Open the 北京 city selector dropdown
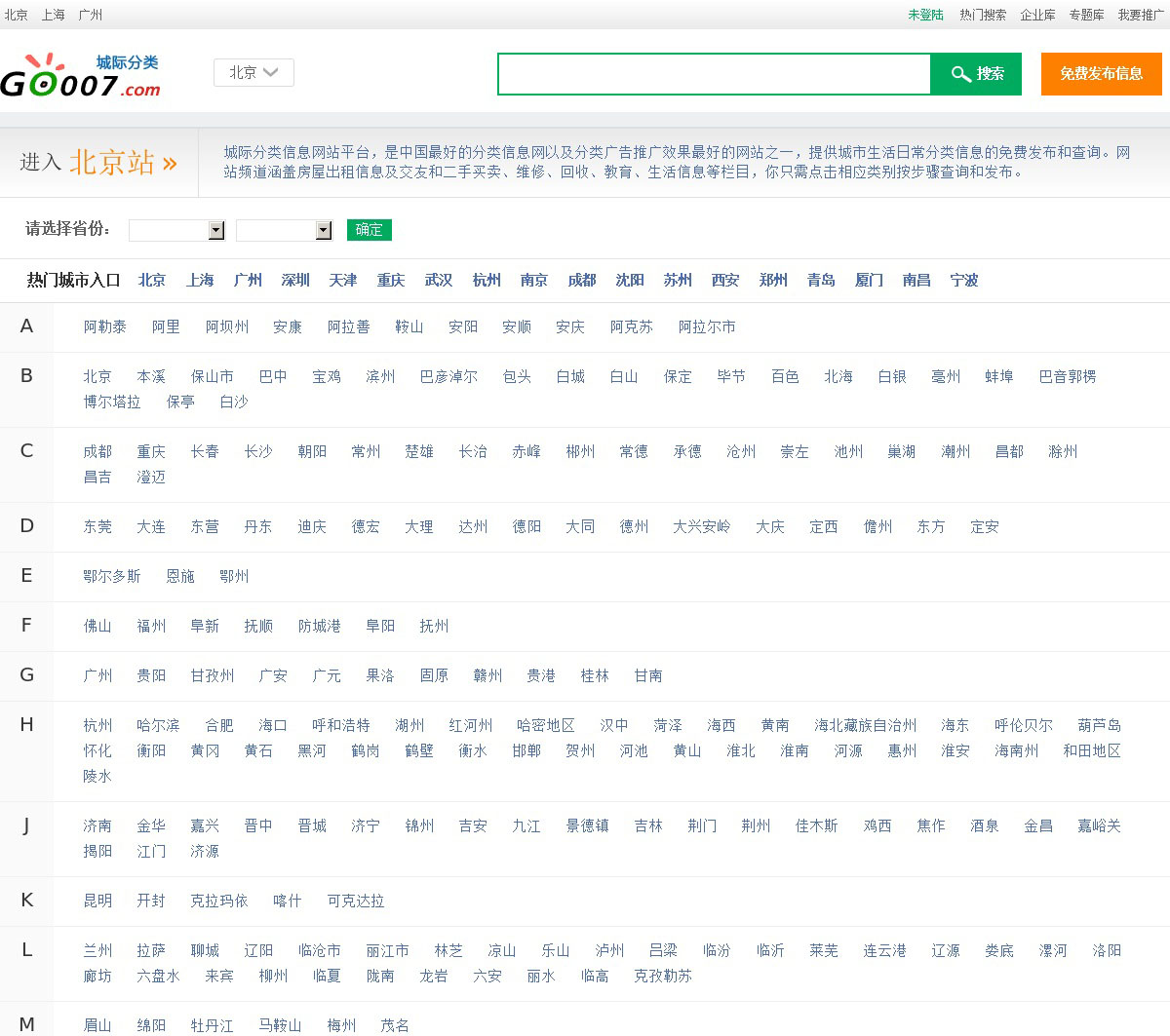The width and height of the screenshot is (1170, 1036). click(x=253, y=73)
